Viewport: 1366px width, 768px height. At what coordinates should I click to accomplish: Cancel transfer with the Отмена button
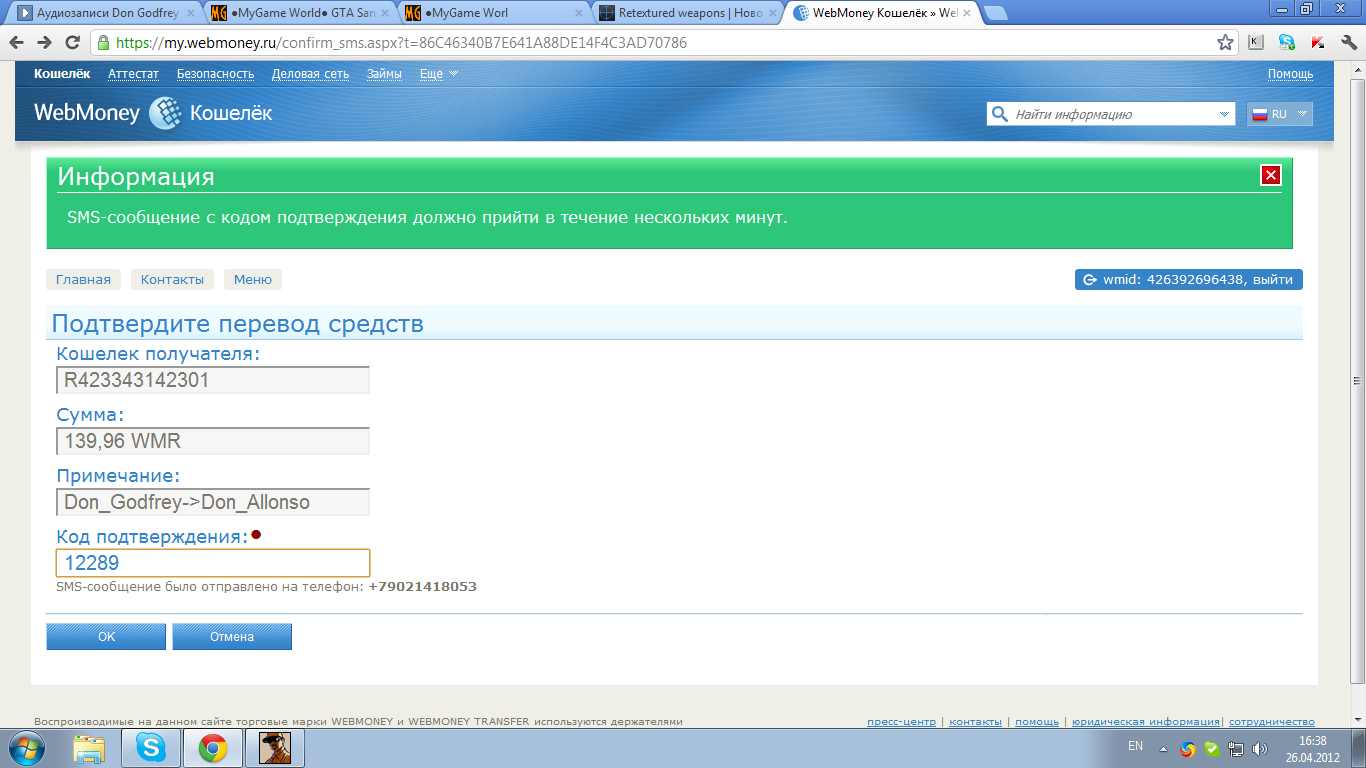(232, 637)
